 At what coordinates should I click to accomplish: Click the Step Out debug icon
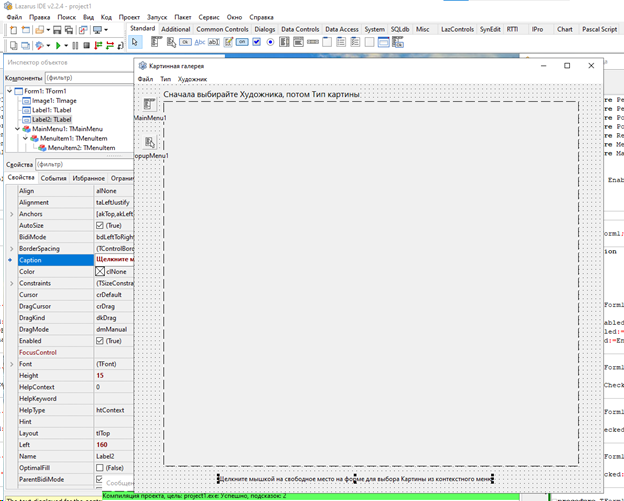pyautogui.click(x=120, y=45)
